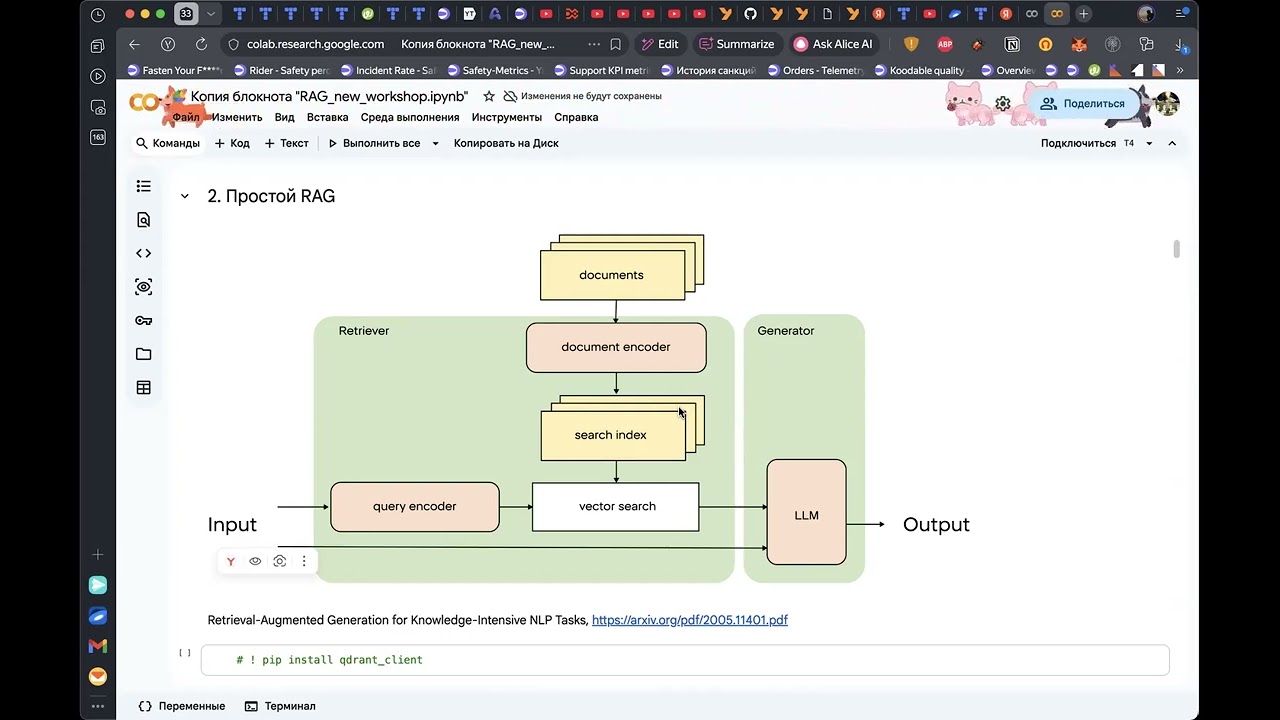Open the table of contents sidebar panel

click(144, 186)
